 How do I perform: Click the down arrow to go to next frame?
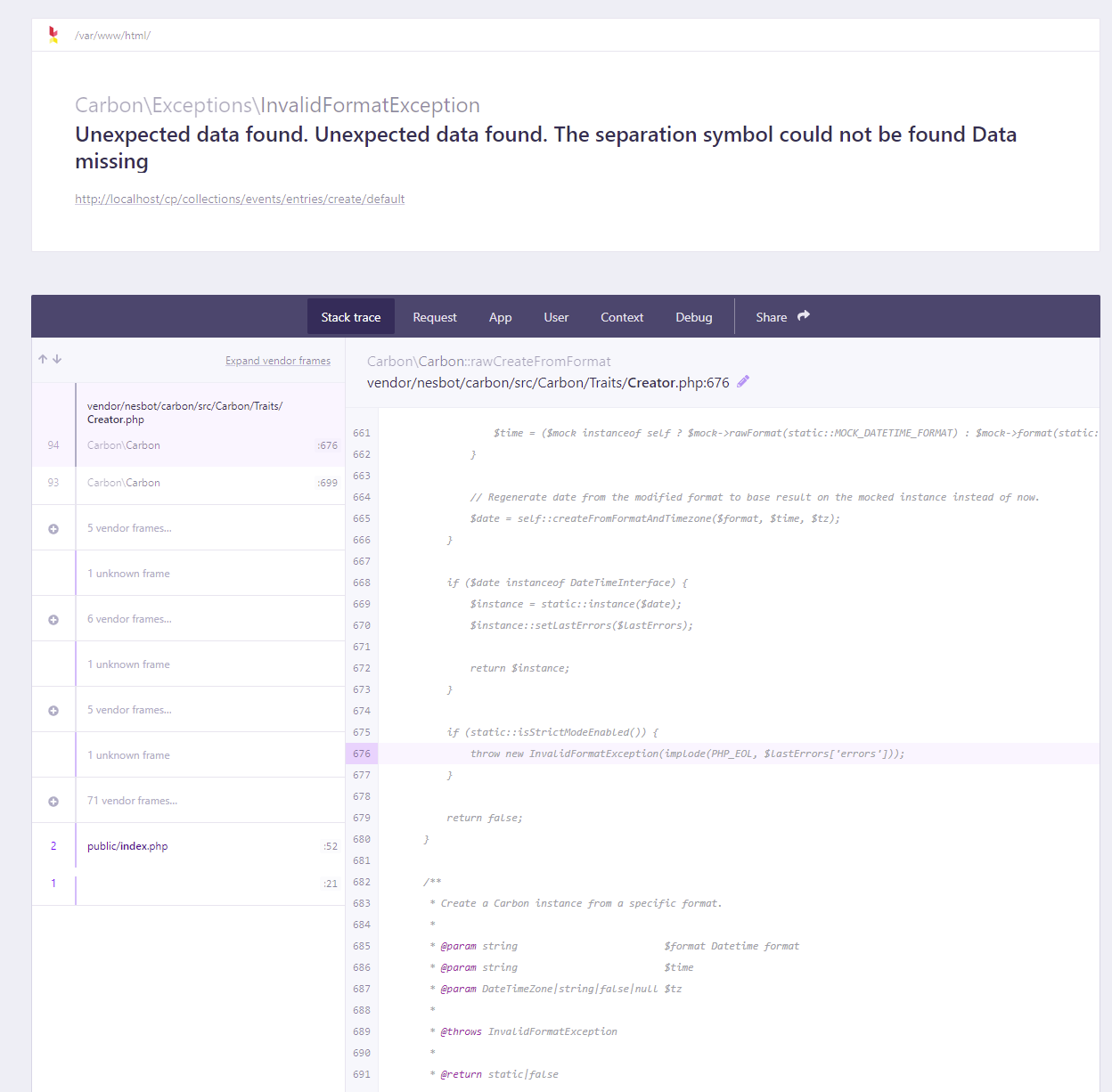point(57,358)
